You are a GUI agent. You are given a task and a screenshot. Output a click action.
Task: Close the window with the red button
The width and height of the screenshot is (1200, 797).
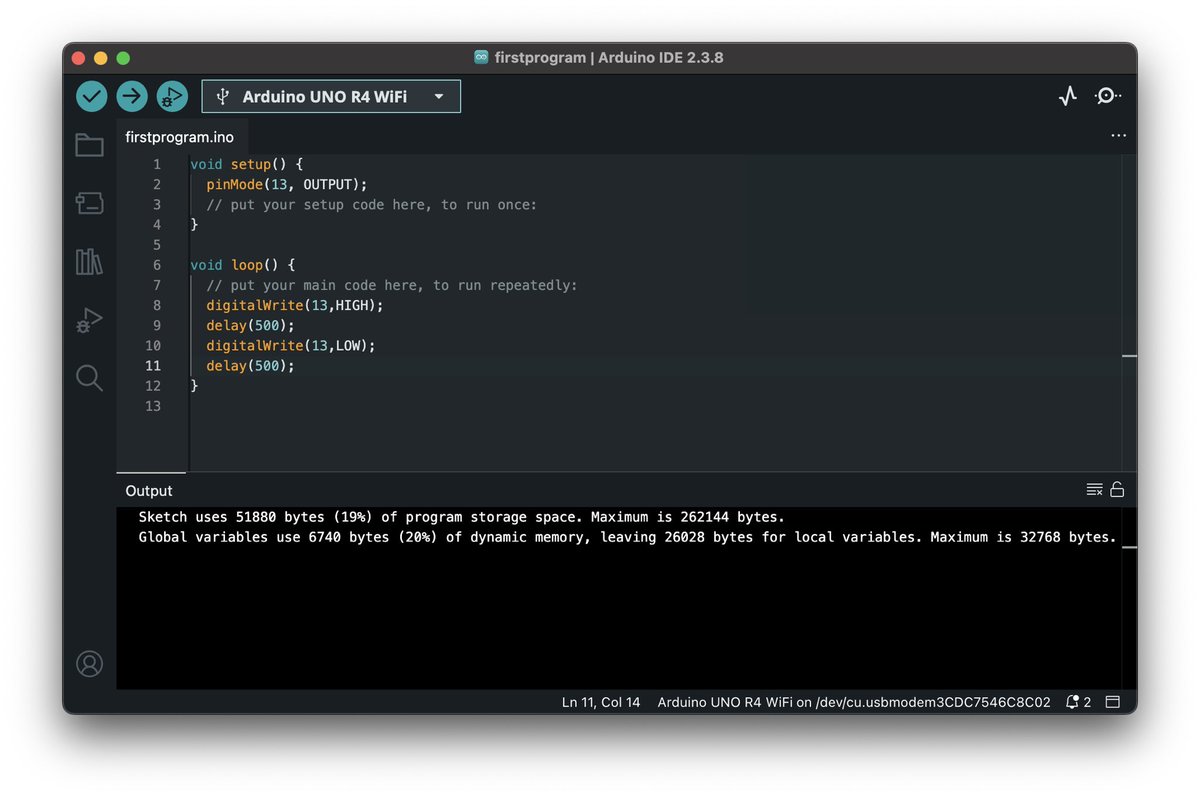tap(79, 58)
